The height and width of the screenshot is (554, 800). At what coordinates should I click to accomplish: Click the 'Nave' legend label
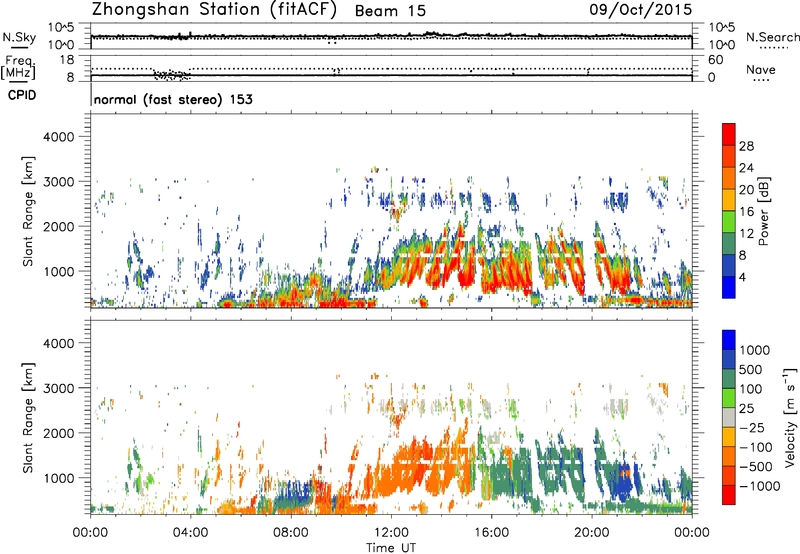(x=761, y=69)
